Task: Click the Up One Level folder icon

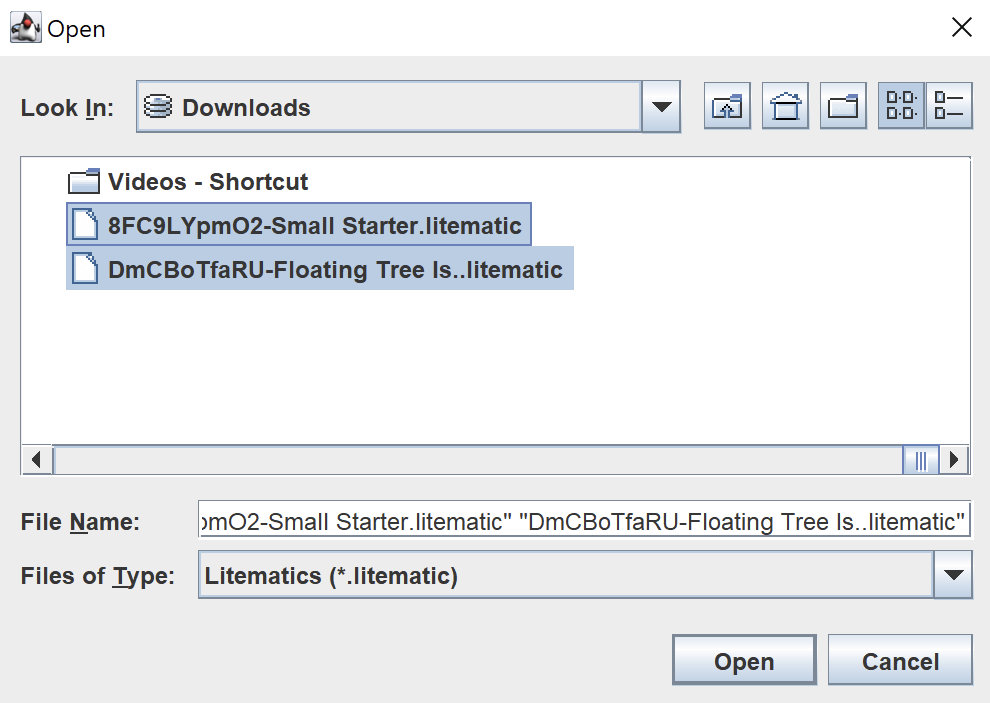Action: pos(727,107)
